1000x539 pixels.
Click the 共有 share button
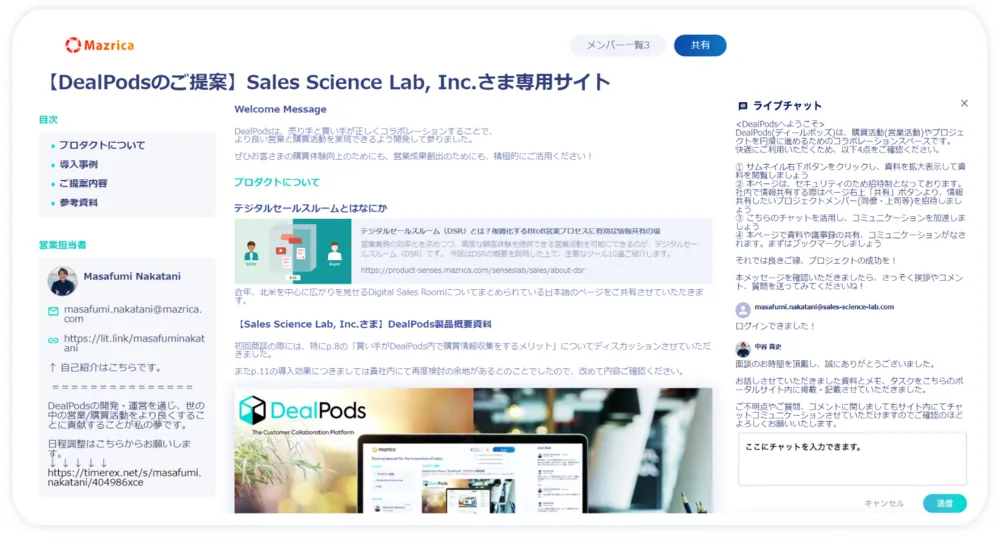[x=700, y=45]
